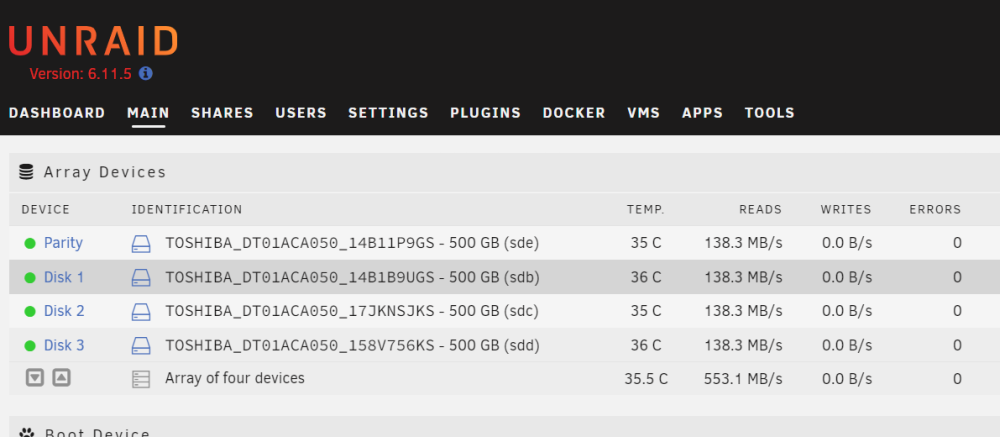Screen dimensions: 1000x437
Task: Click the green status dot for Disk 2
Action: 30,311
